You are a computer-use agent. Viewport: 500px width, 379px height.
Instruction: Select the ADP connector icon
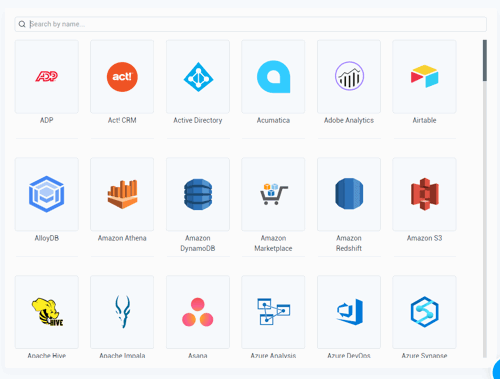tap(47, 77)
